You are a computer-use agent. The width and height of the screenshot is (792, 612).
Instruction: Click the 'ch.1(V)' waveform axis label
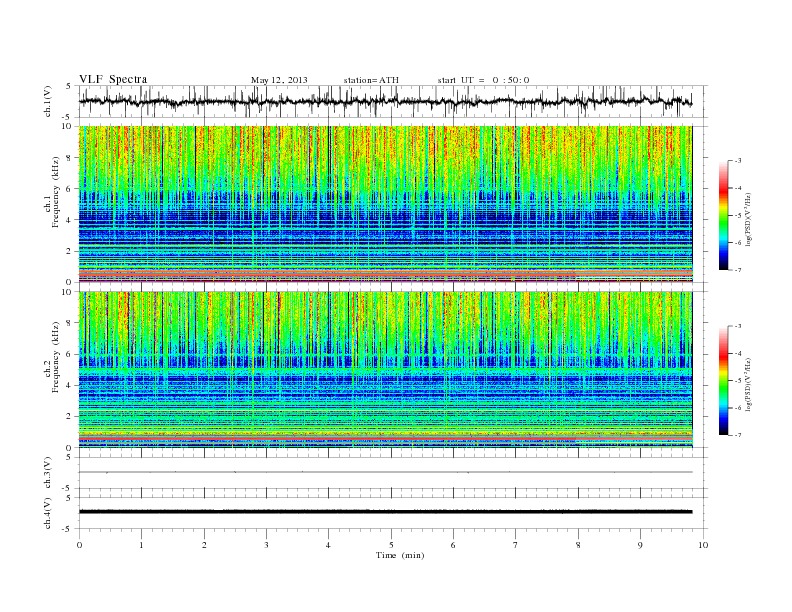[x=47, y=101]
